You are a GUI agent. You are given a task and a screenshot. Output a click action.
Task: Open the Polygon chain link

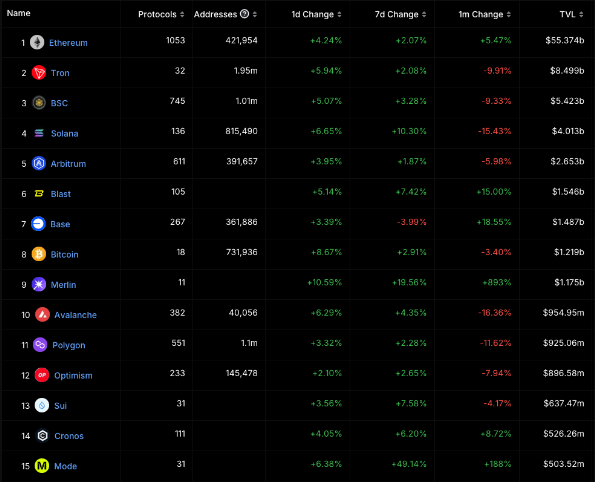tap(69, 345)
